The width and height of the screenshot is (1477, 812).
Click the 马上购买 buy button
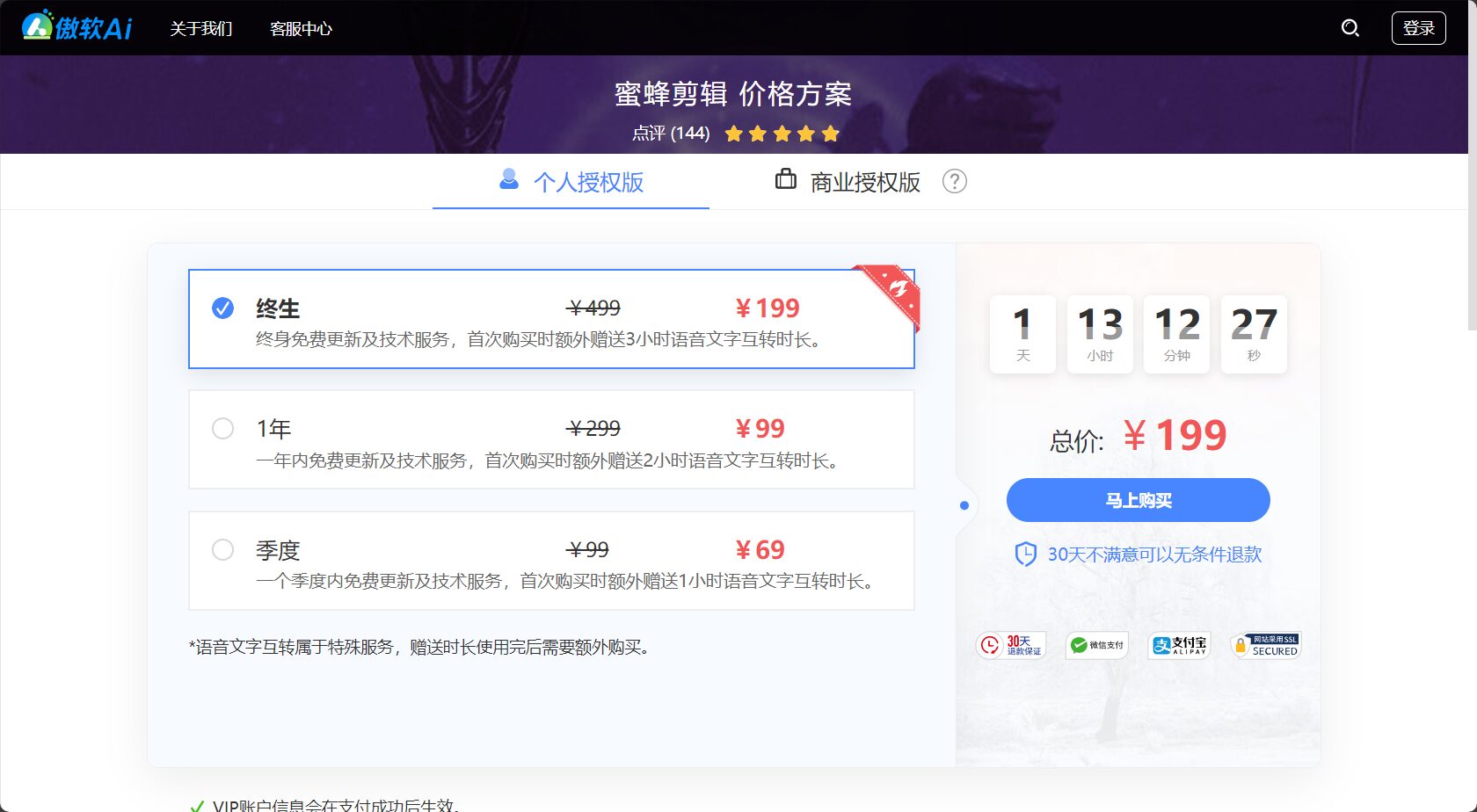point(1139,500)
